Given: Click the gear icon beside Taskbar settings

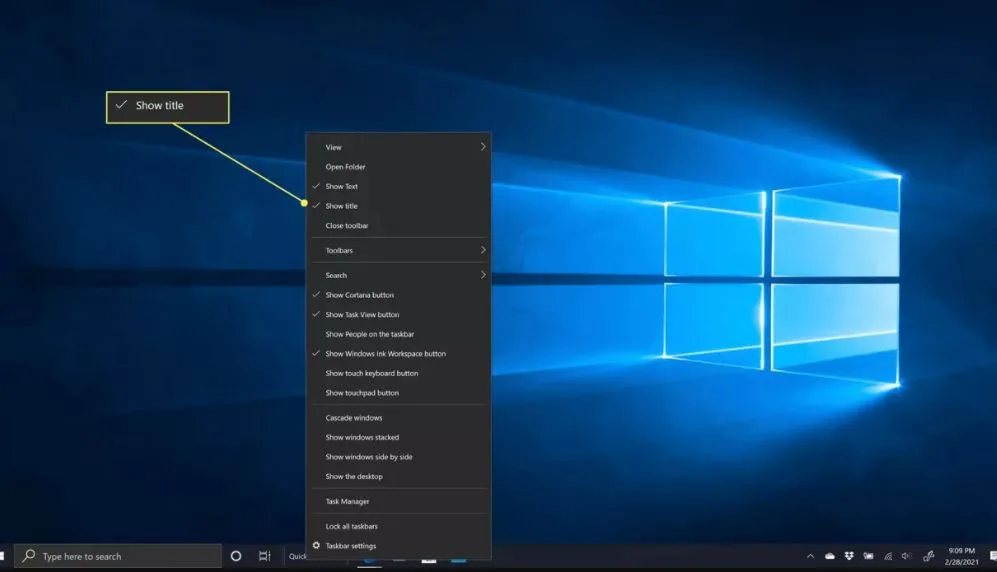Looking at the screenshot, I should (x=316, y=545).
